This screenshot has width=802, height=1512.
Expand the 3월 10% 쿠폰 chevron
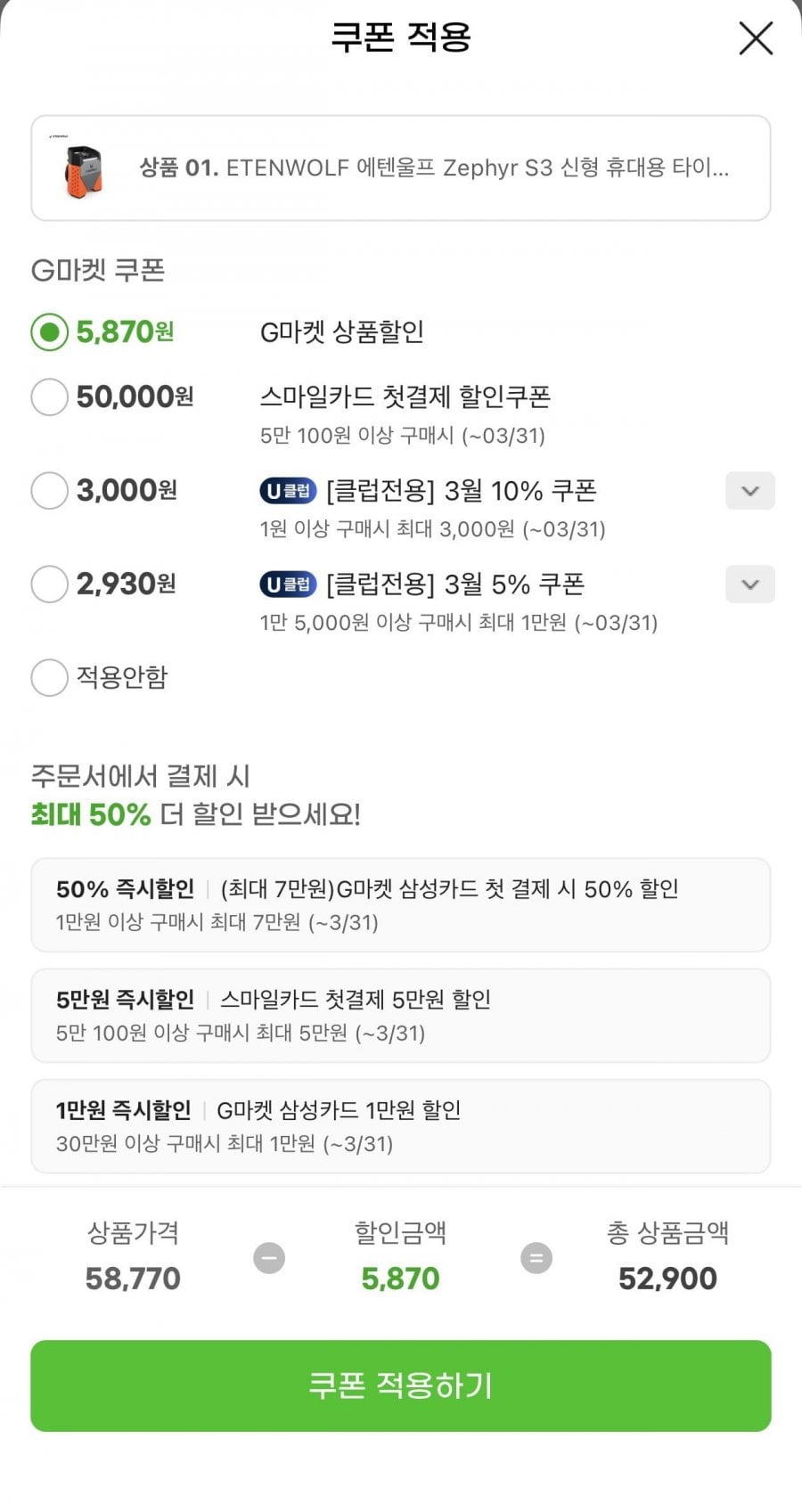coord(749,491)
